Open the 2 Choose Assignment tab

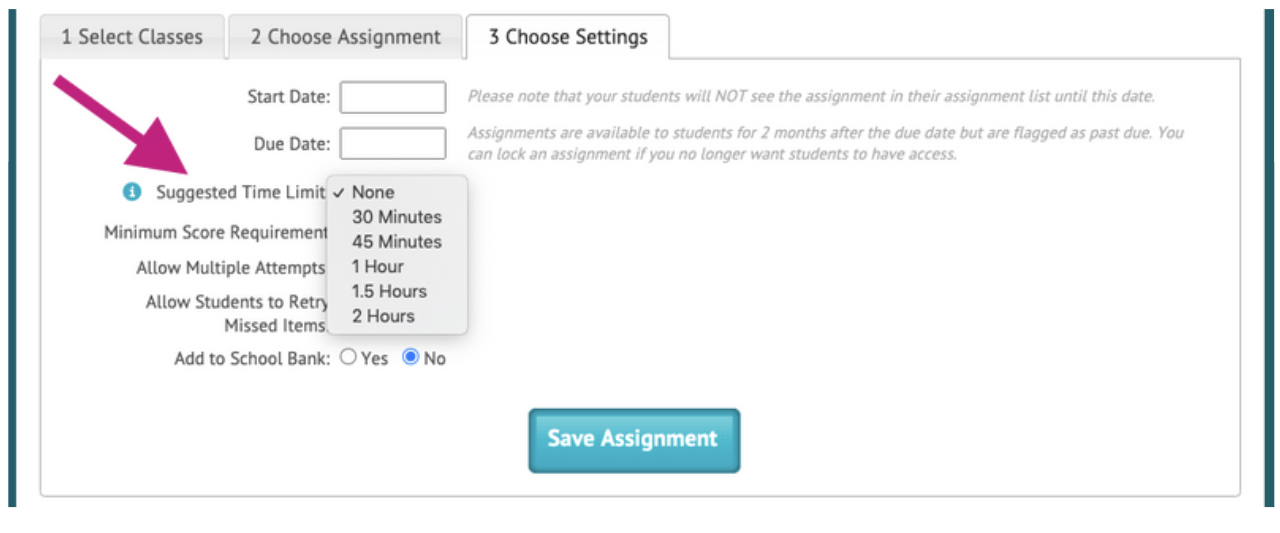point(345,37)
